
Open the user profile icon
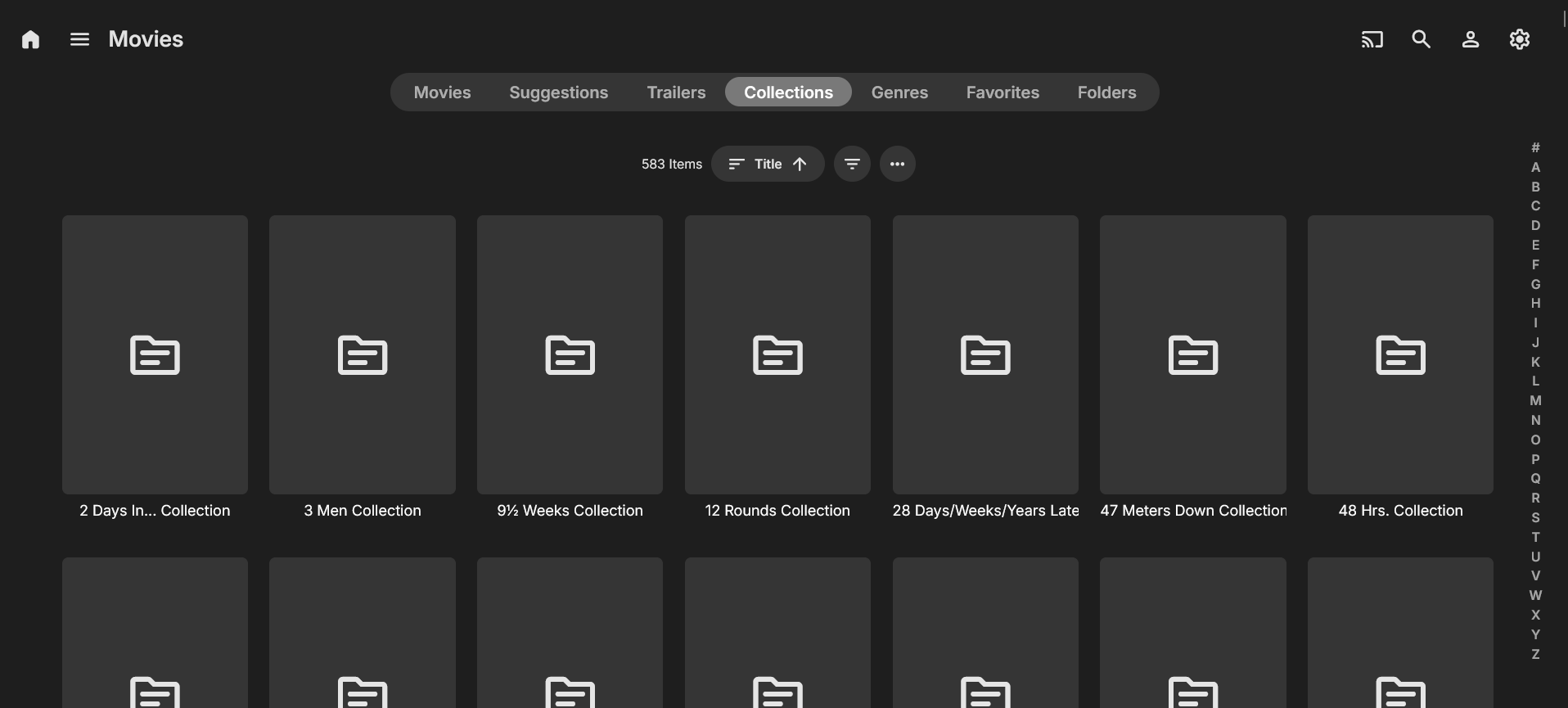click(1470, 39)
